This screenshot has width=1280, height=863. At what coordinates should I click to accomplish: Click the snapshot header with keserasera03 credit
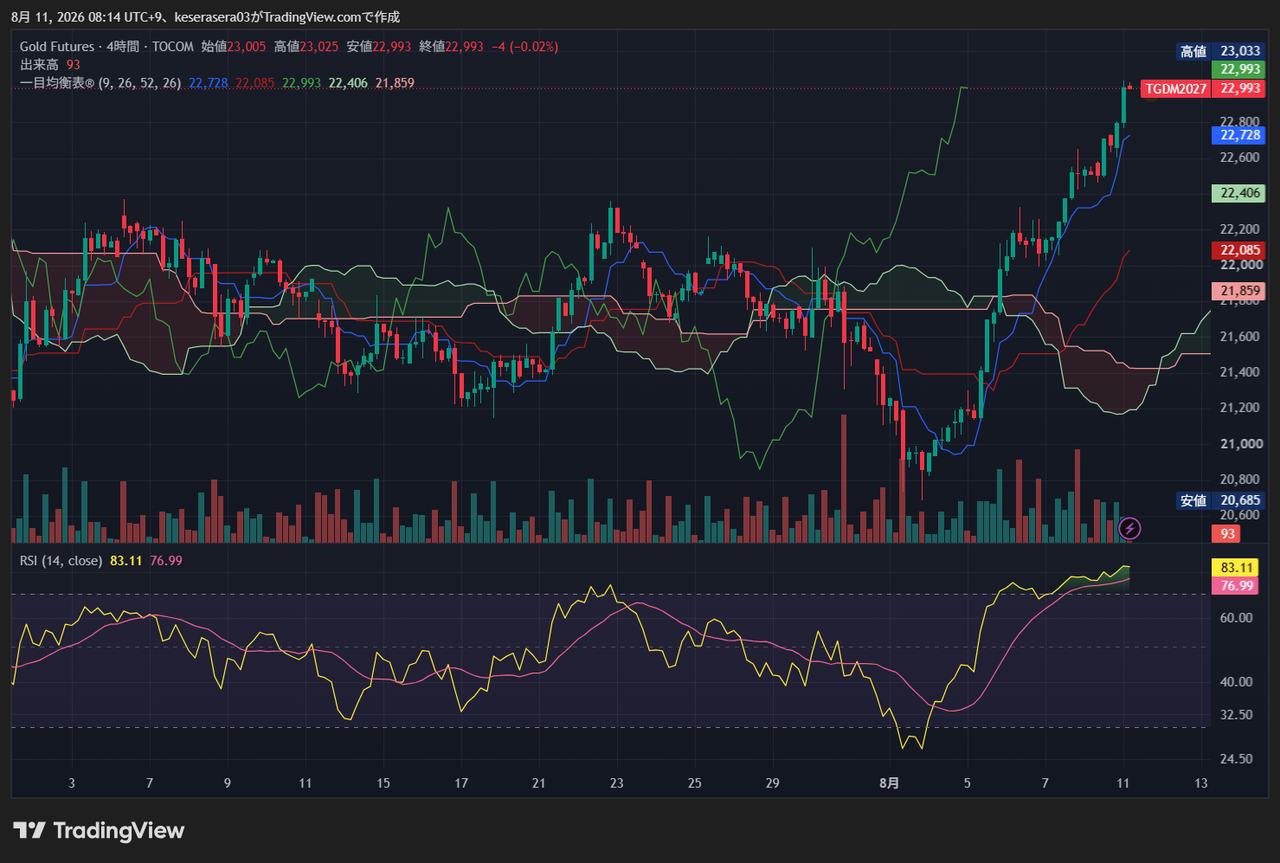[205, 17]
